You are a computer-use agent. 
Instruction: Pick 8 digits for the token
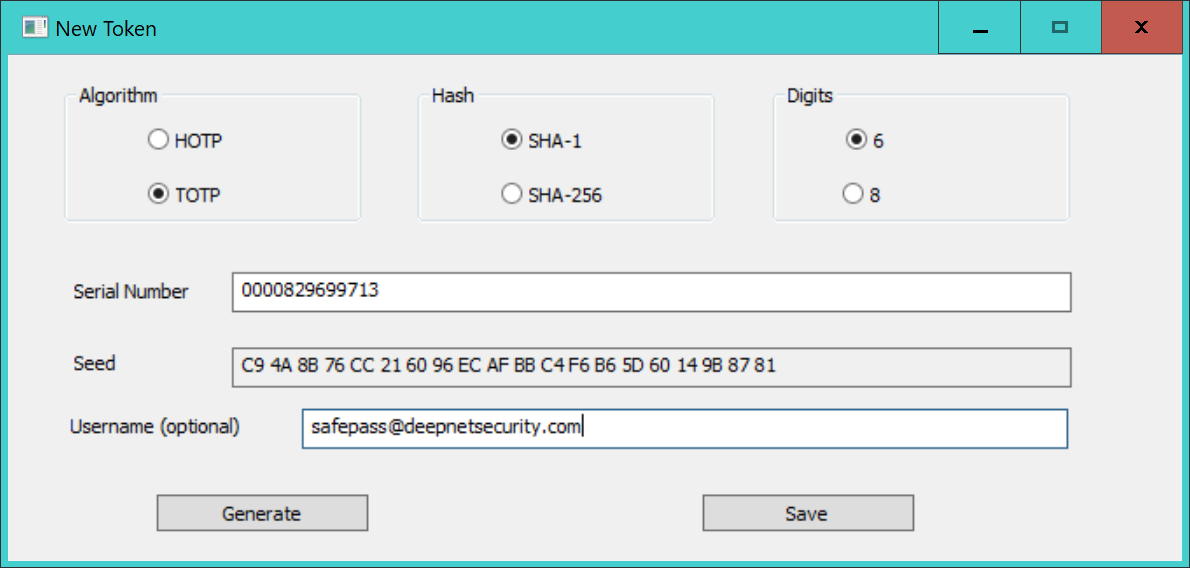coord(853,195)
